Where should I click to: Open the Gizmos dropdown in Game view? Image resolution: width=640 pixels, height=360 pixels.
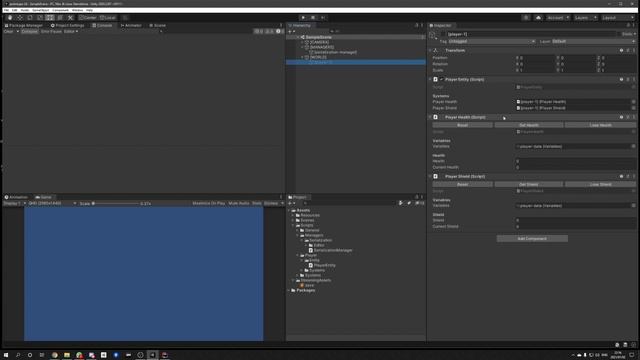click(273, 203)
